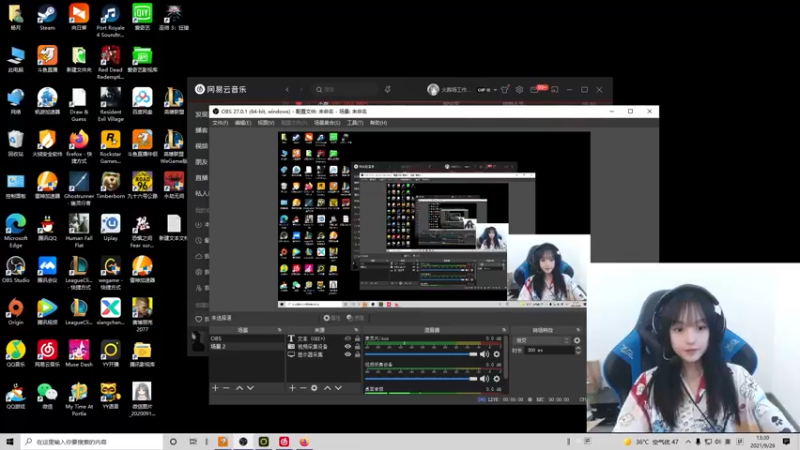Expand NetEase account dropdown arrow
This screenshot has height=450, width=800.
(x=495, y=90)
